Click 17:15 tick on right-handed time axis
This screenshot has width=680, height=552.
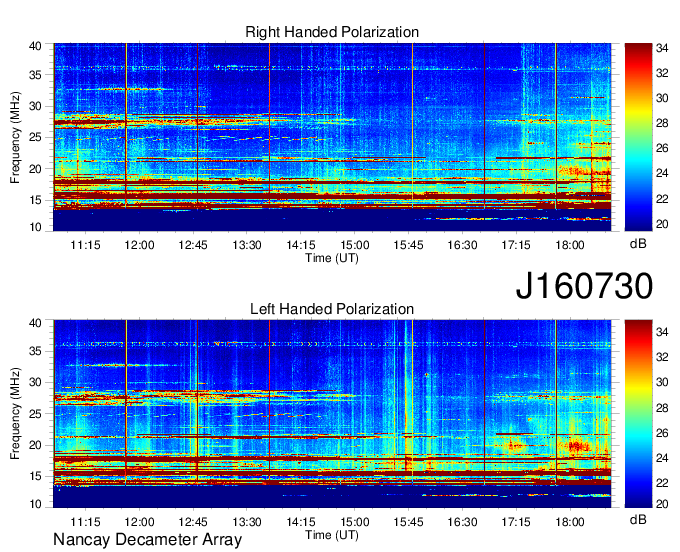point(516,245)
